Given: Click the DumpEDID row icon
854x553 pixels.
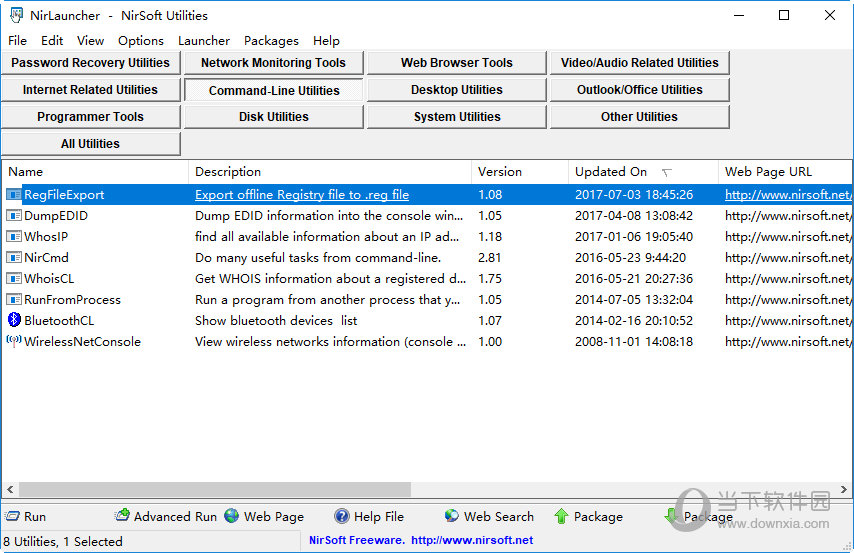Looking at the screenshot, I should coord(14,216).
